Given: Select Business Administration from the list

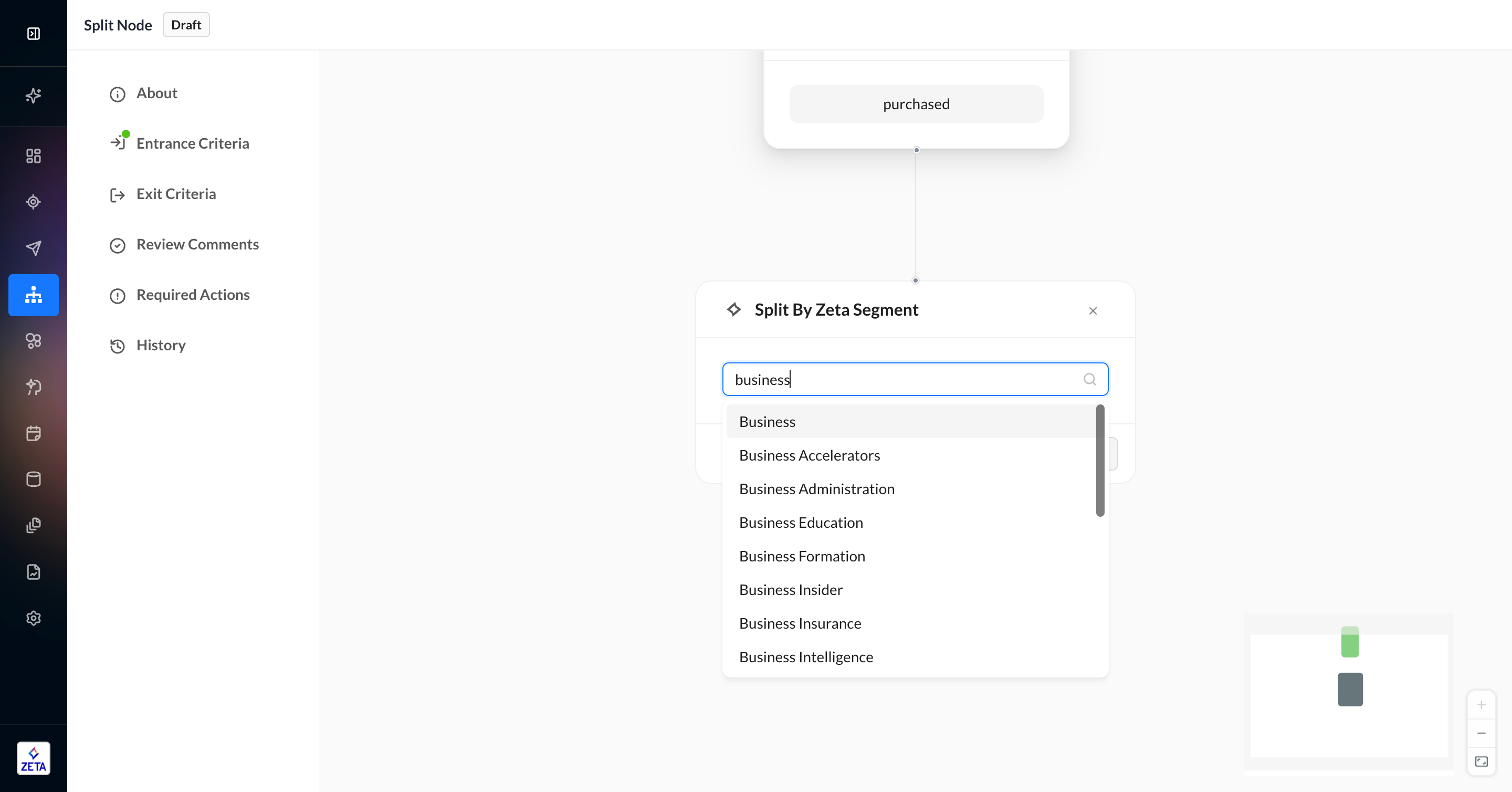Looking at the screenshot, I should [x=911, y=488].
